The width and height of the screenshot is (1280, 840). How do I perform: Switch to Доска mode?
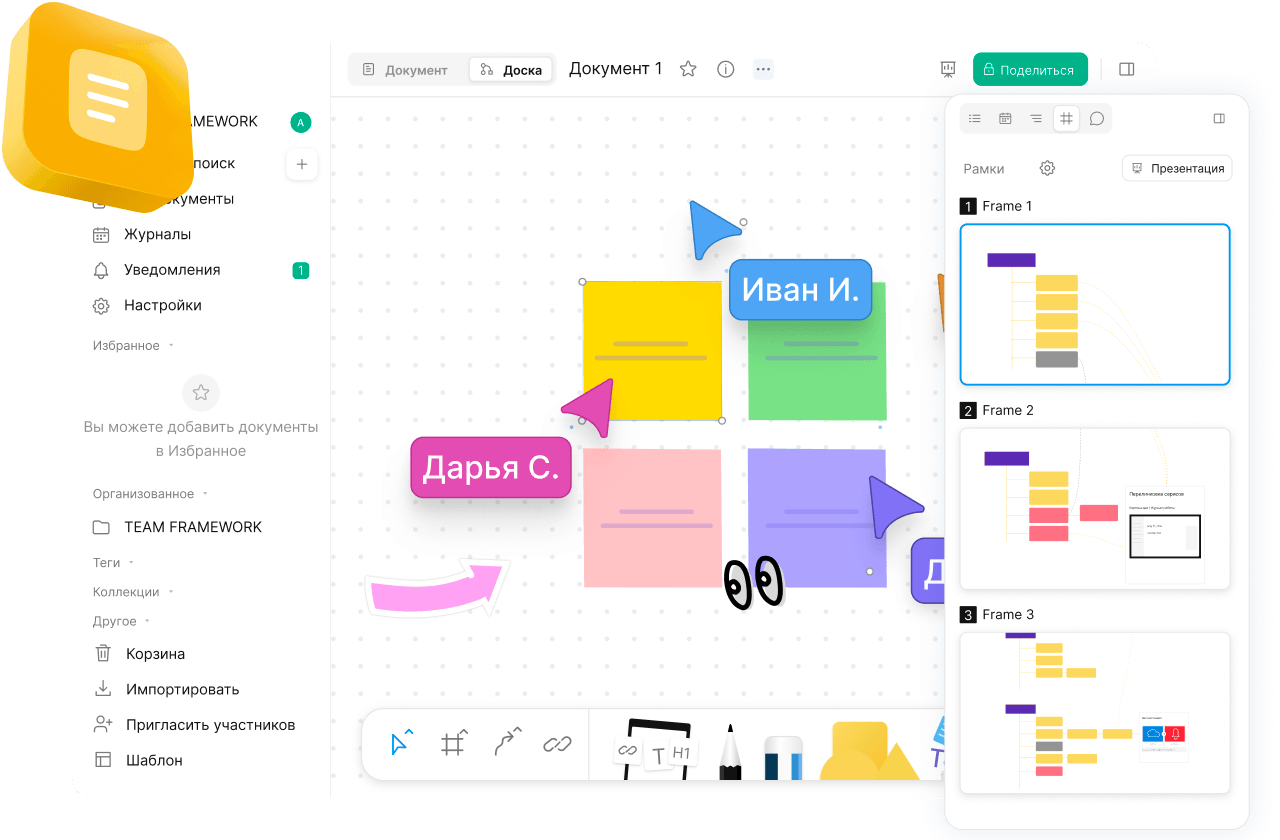click(x=511, y=70)
